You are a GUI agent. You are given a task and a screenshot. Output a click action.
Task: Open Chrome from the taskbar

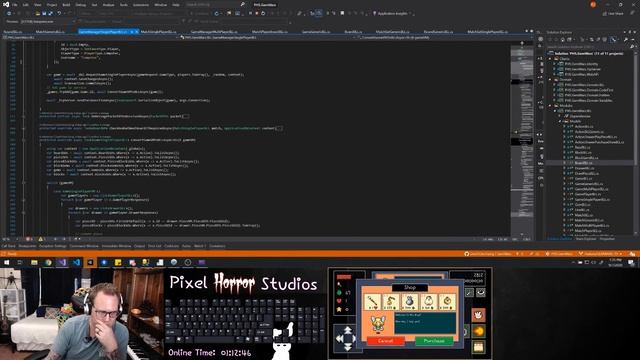point(48,262)
